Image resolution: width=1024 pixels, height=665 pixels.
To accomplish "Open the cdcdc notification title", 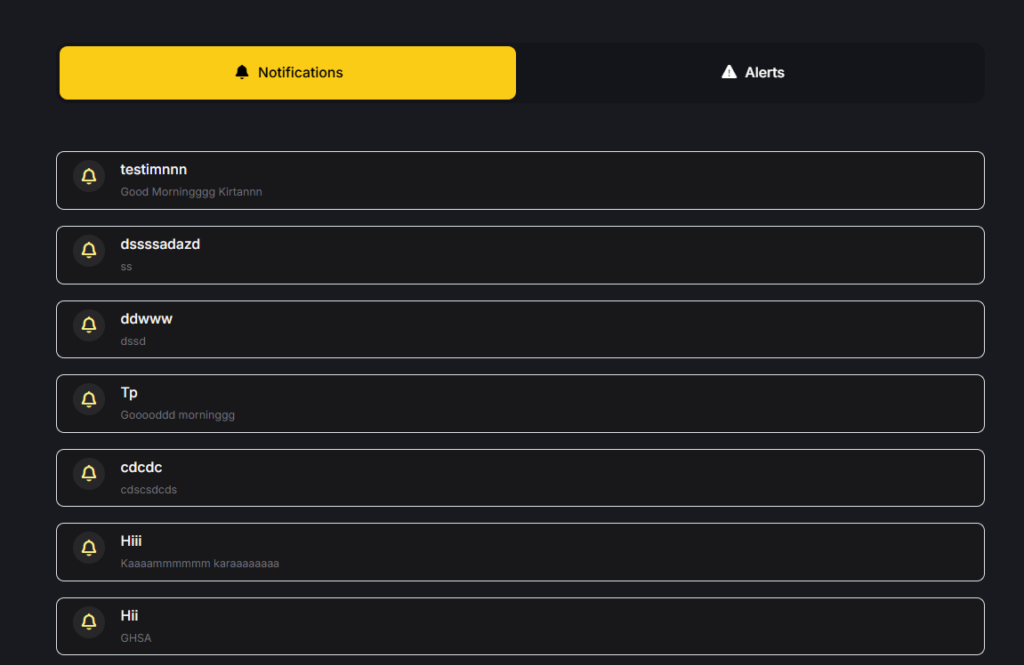I will coord(141,467).
